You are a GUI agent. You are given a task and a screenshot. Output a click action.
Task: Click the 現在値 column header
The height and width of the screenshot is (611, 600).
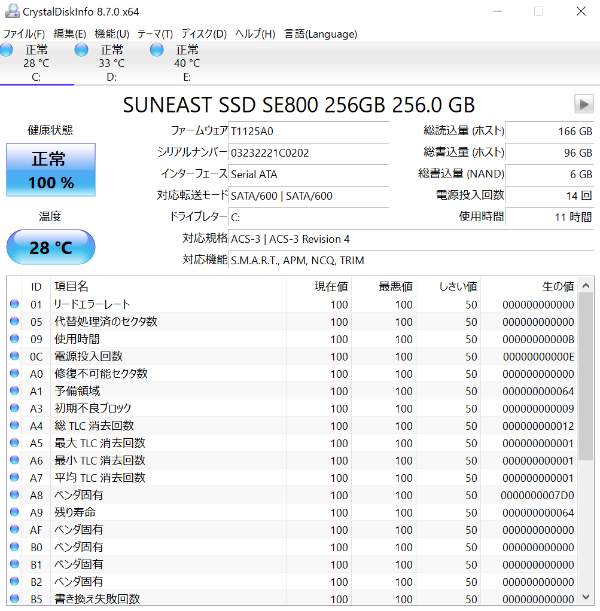tap(319, 287)
